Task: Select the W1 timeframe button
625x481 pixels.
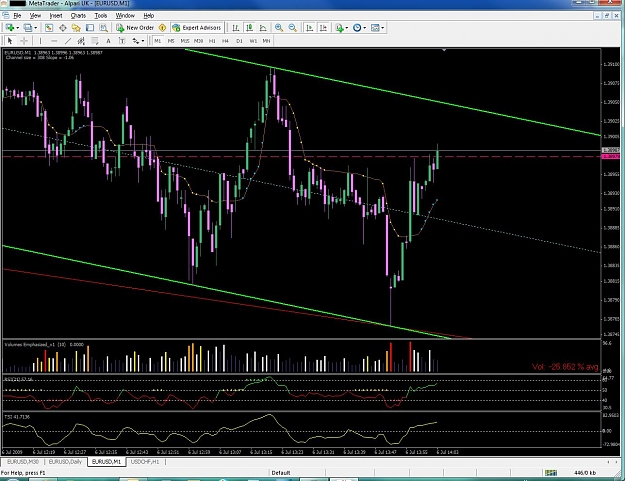Action: (253, 41)
